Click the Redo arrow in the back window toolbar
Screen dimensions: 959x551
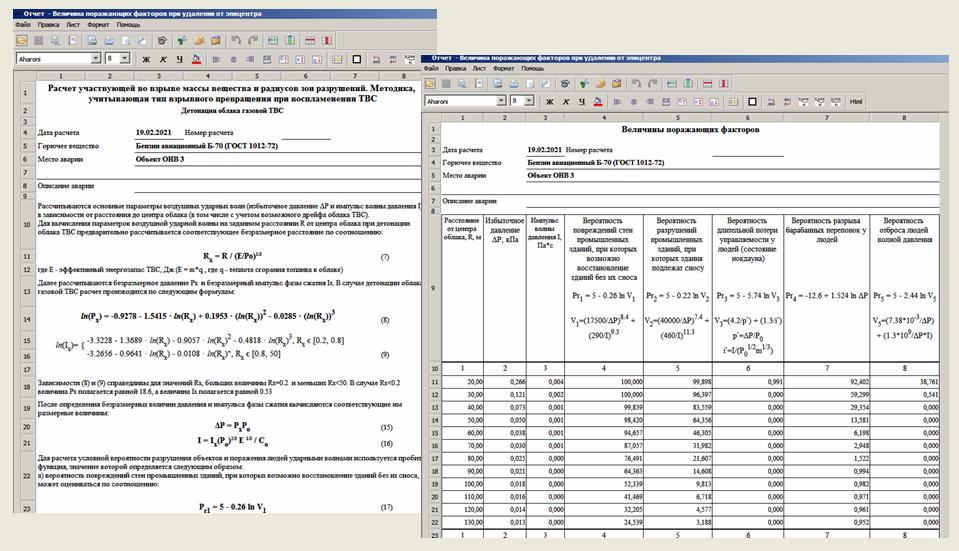pyautogui.click(x=253, y=41)
